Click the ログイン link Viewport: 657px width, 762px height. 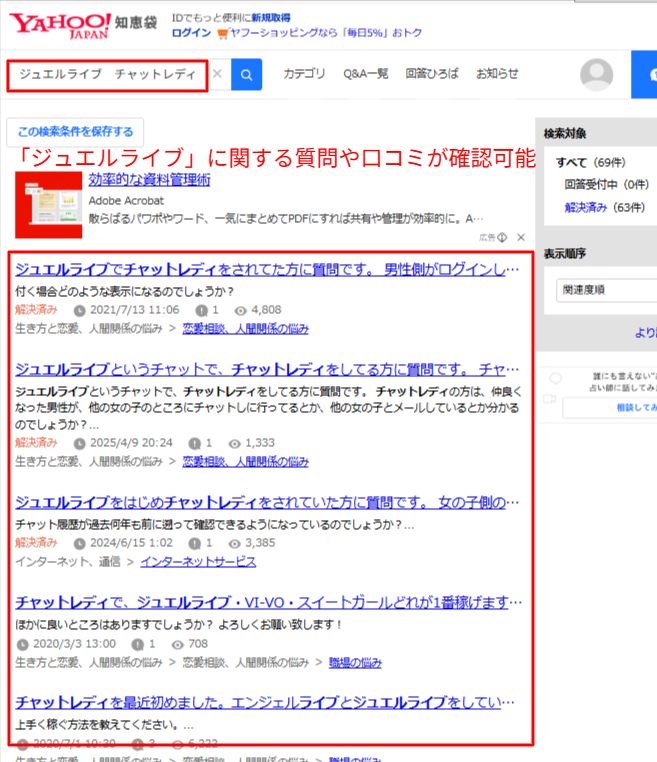191,33
